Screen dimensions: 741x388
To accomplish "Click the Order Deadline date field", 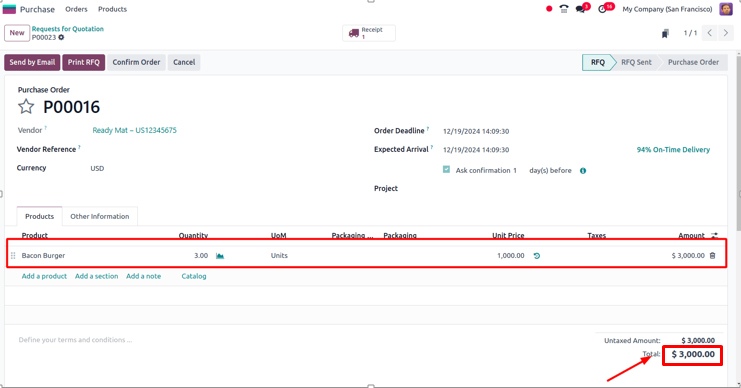I will (x=476, y=131).
